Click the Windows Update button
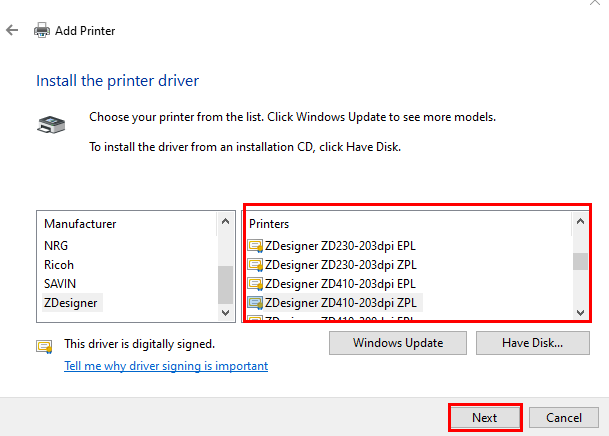609x436 pixels. click(x=398, y=343)
